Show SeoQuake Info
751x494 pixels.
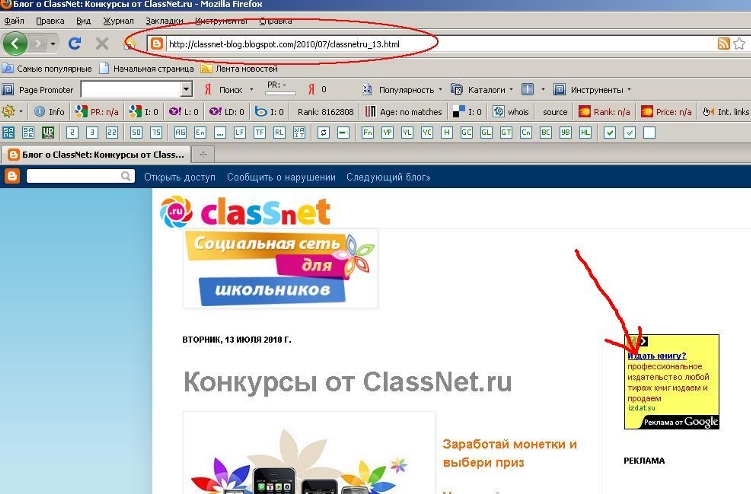tap(49, 112)
